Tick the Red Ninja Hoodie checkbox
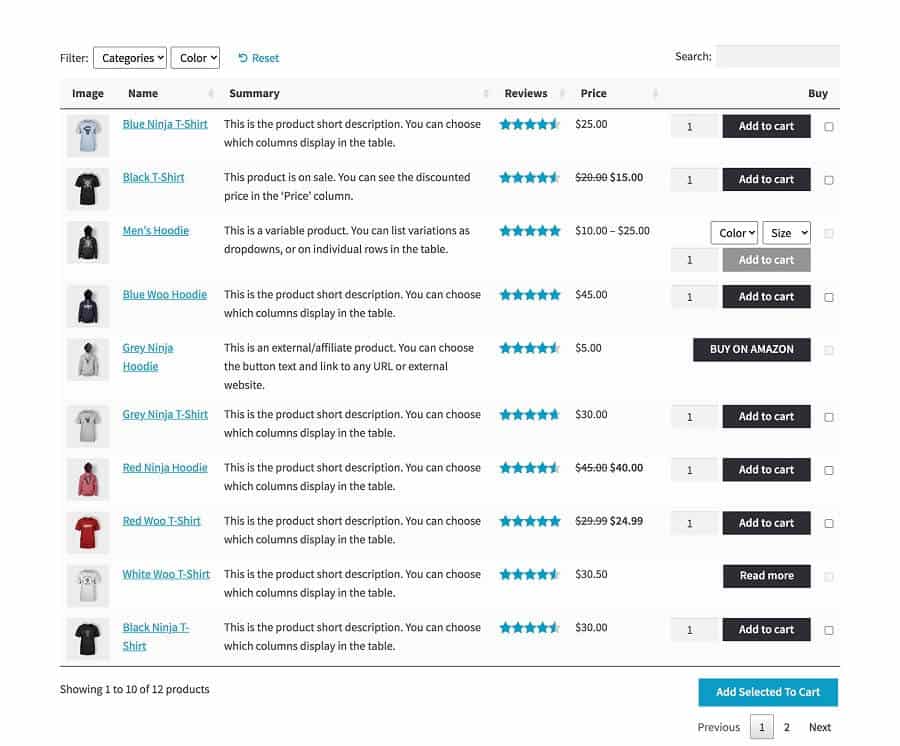 coord(829,471)
